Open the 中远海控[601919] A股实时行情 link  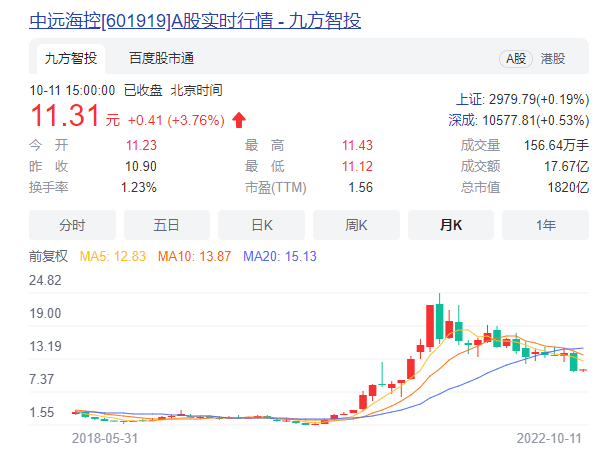point(195,21)
